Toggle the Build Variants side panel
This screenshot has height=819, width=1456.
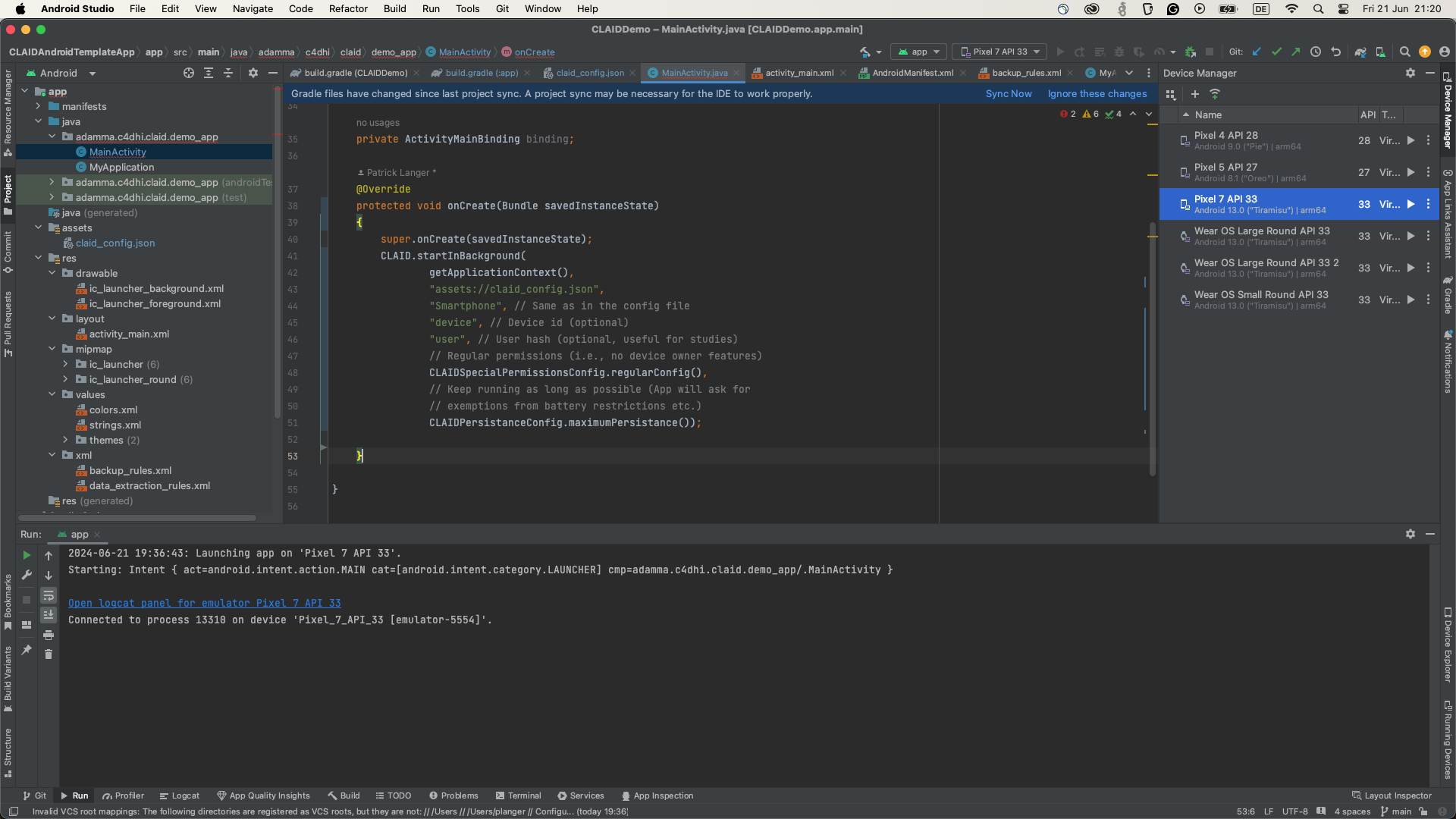coord(8,679)
